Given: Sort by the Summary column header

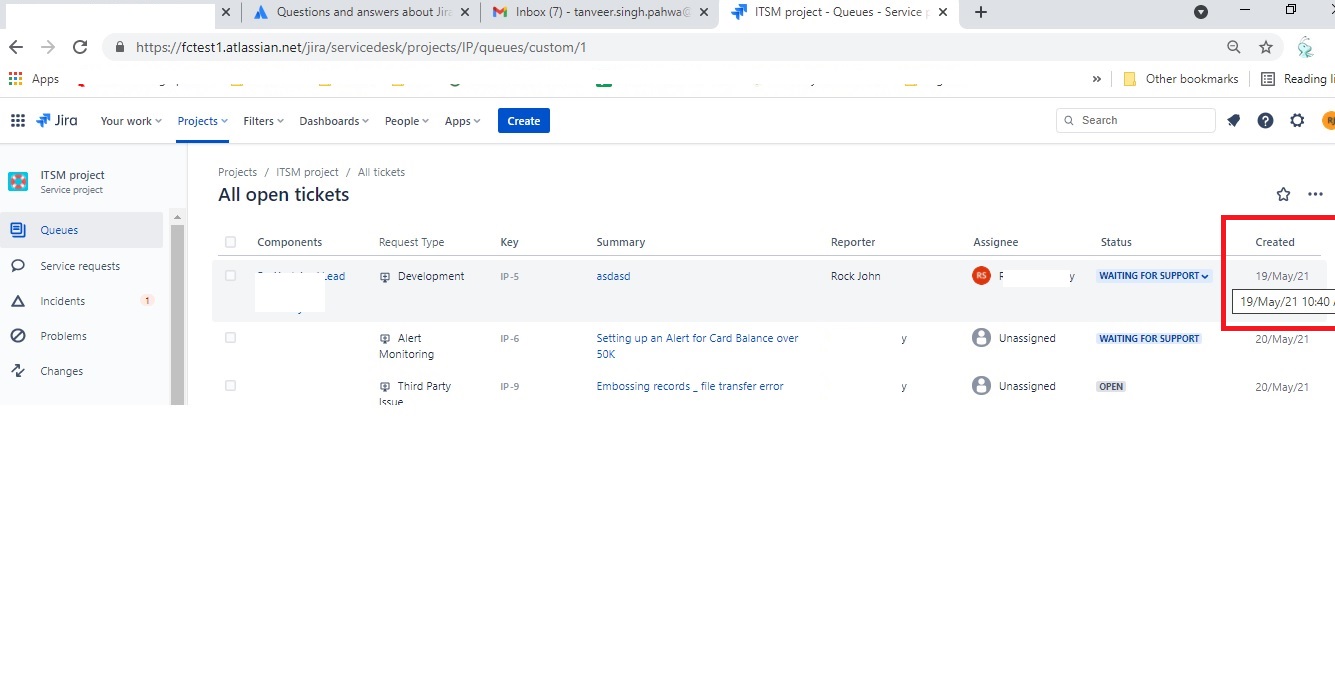Looking at the screenshot, I should (x=621, y=242).
